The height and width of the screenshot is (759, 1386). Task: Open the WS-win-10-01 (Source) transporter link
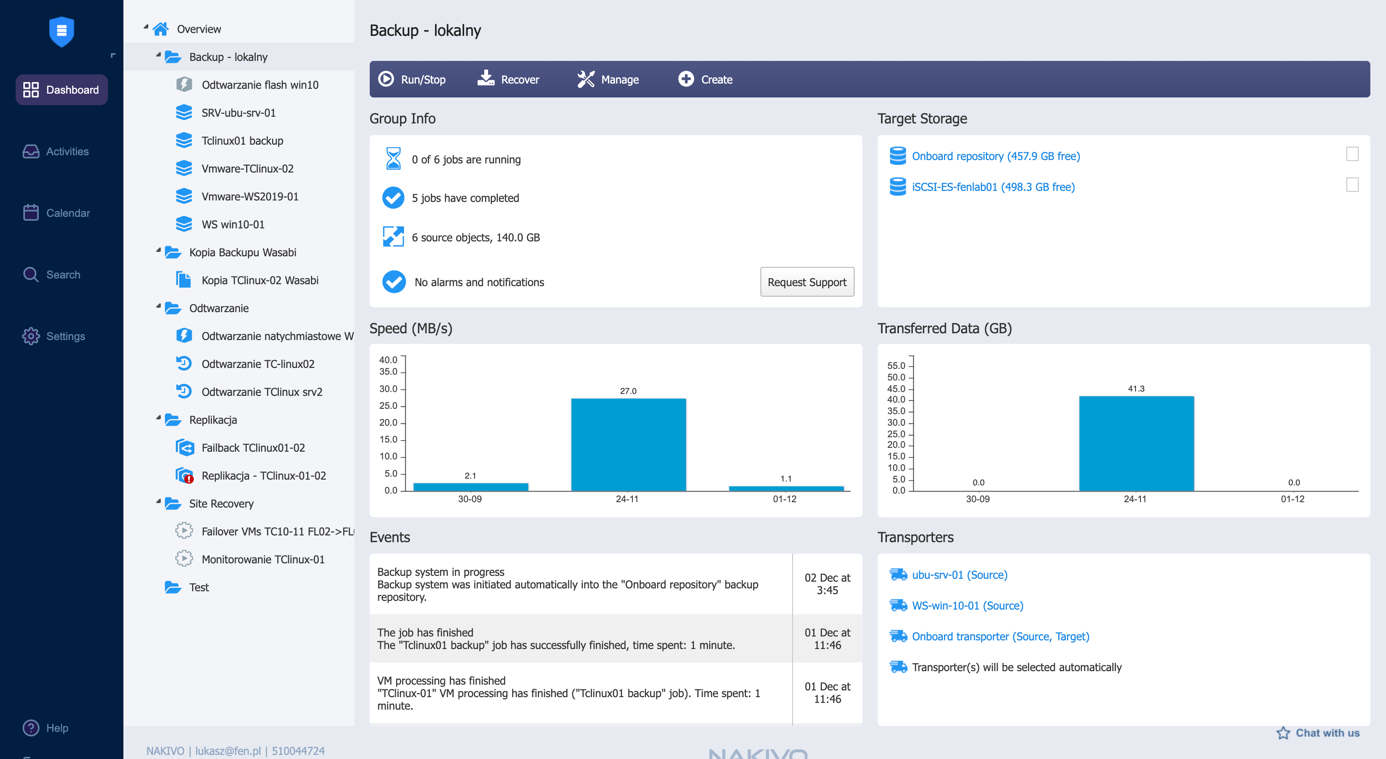967,606
